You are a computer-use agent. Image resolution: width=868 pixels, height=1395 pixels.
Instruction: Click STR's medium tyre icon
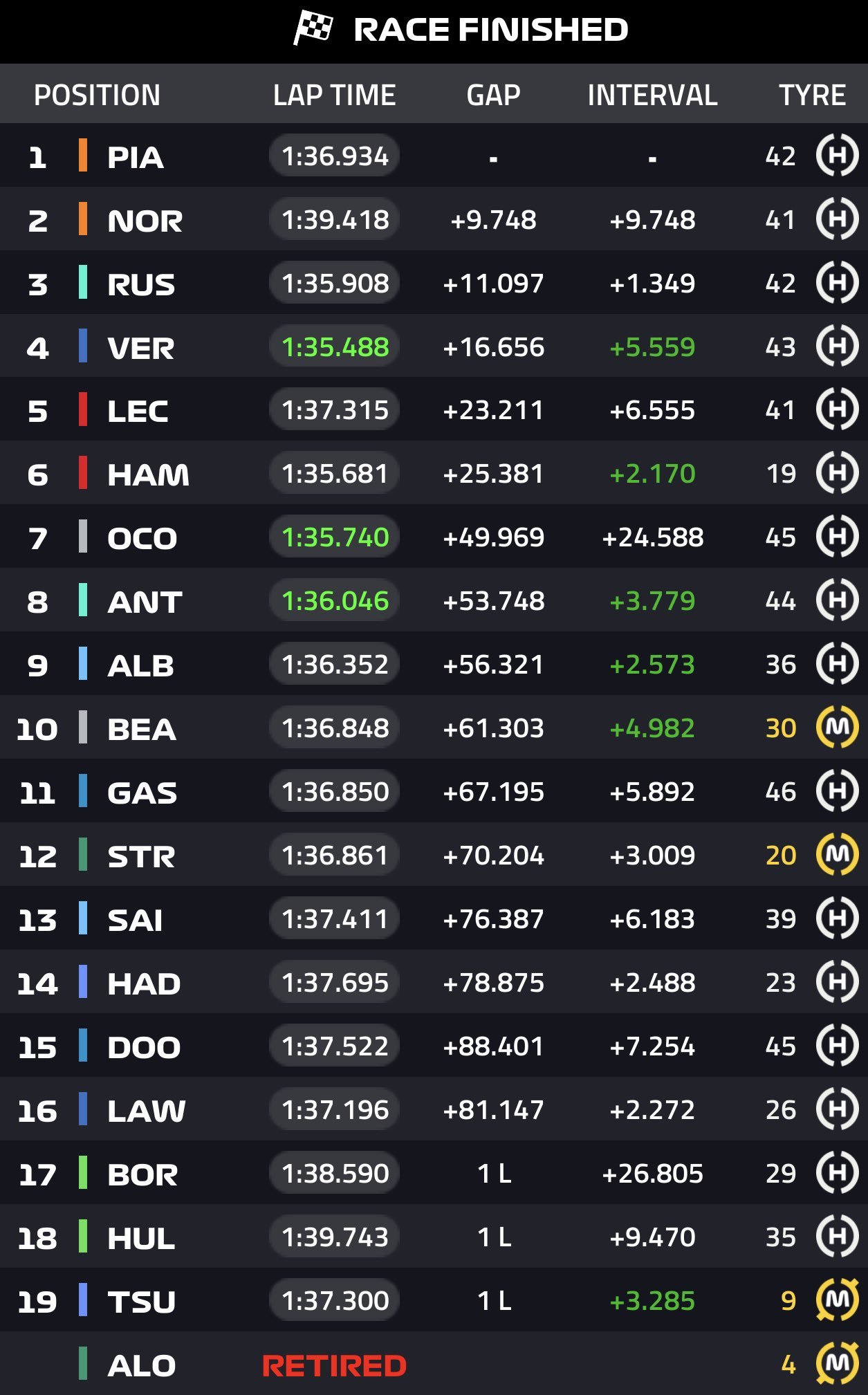(x=837, y=855)
